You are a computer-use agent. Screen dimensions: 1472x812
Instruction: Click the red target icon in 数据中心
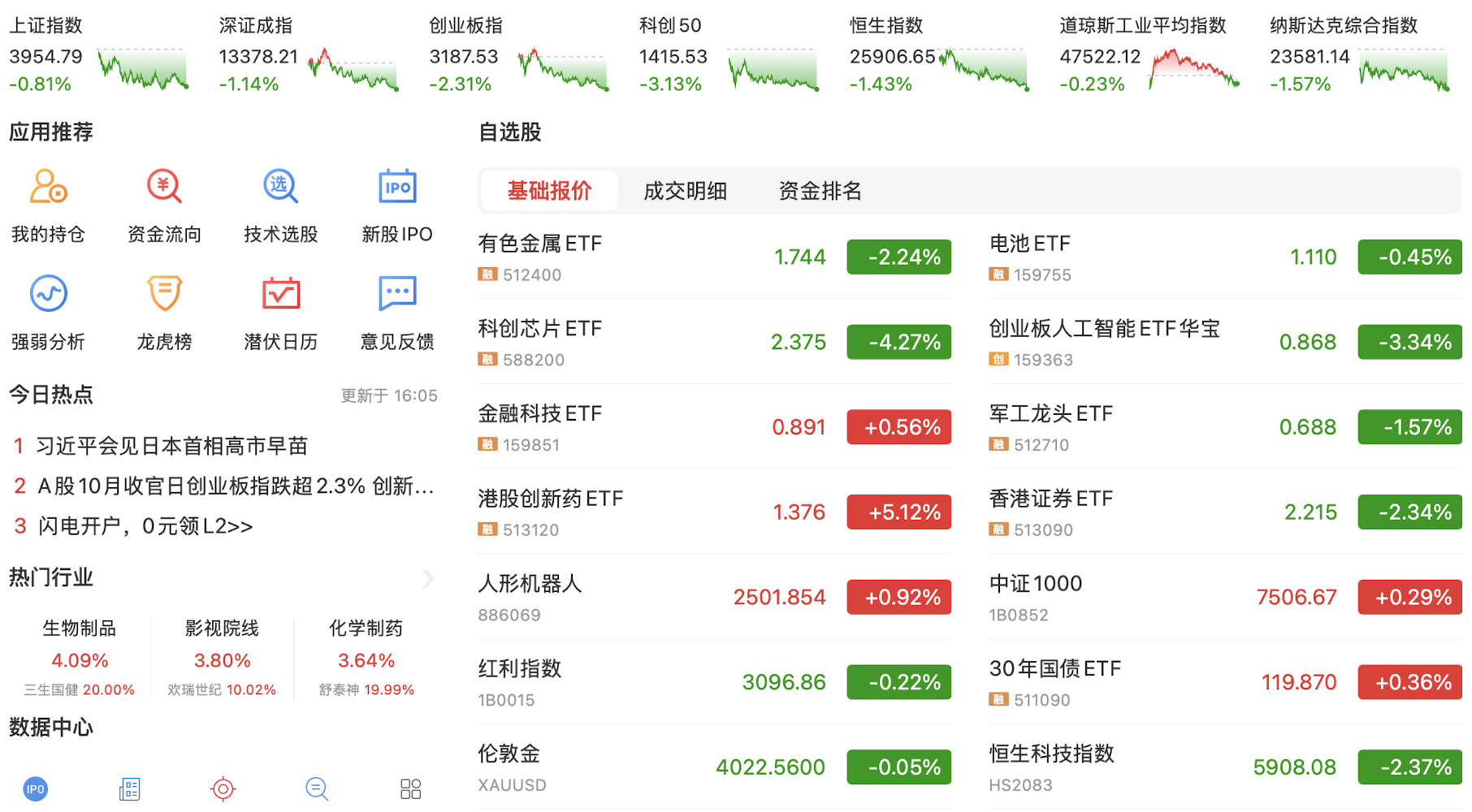click(223, 788)
